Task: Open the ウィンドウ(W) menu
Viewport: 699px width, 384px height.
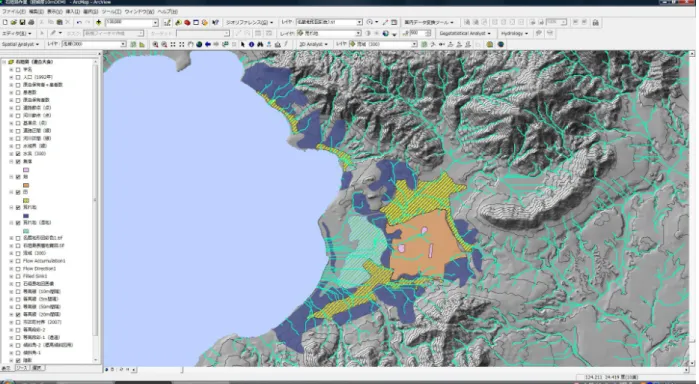Action: tap(139, 12)
